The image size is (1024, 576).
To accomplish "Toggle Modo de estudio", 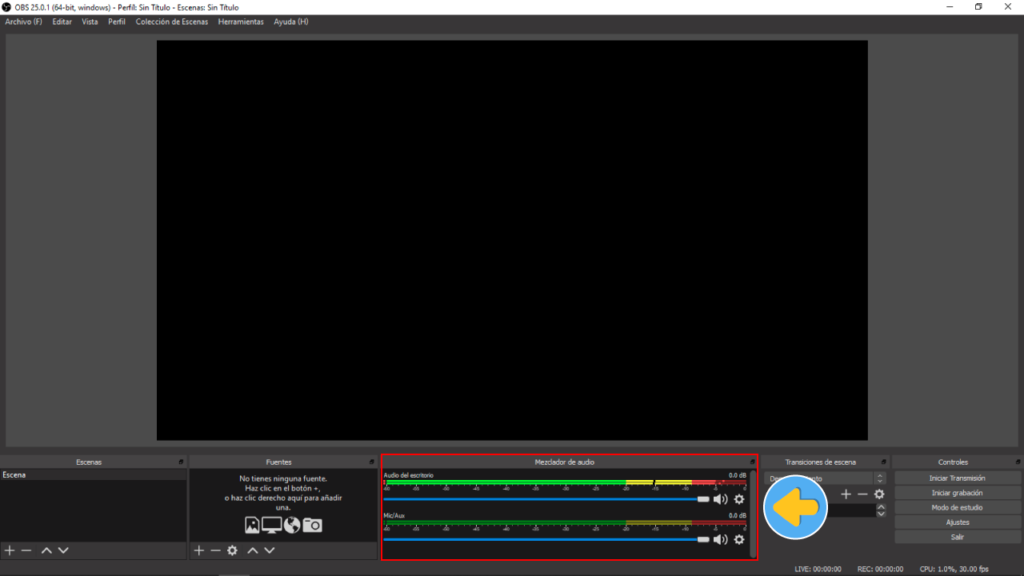I will pos(957,508).
